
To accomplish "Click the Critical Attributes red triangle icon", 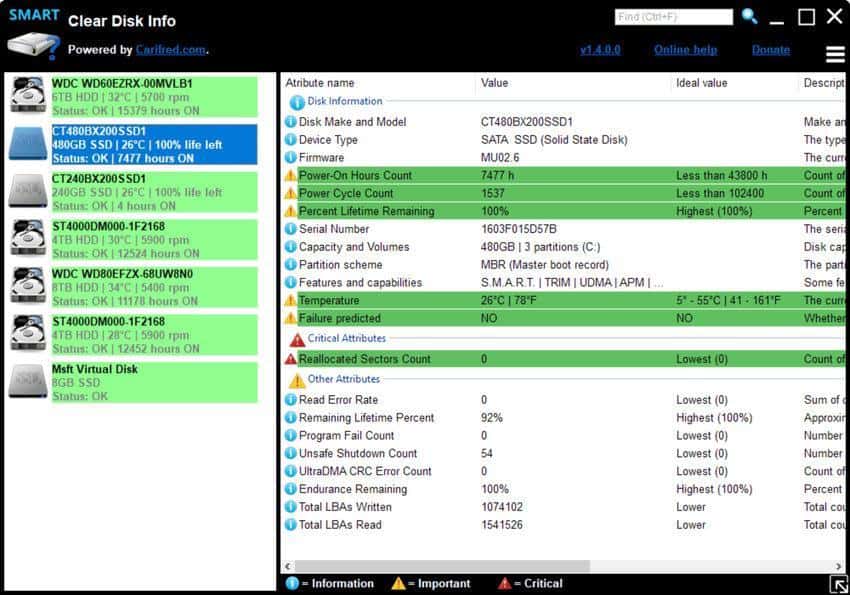I will (297, 340).
